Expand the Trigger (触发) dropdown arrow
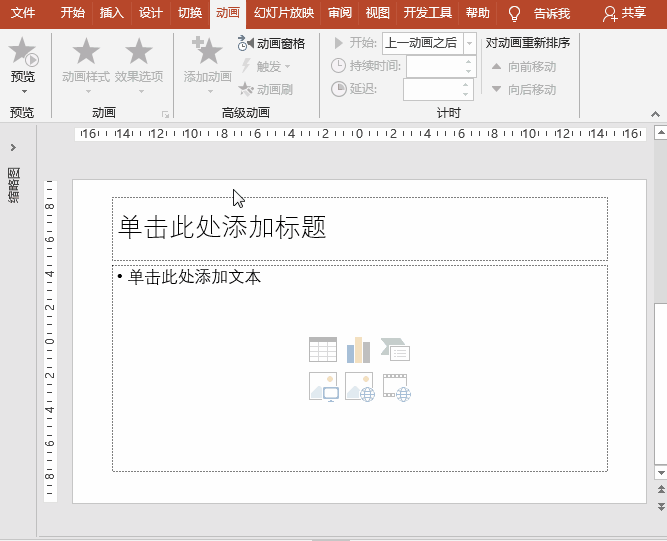 point(288,67)
